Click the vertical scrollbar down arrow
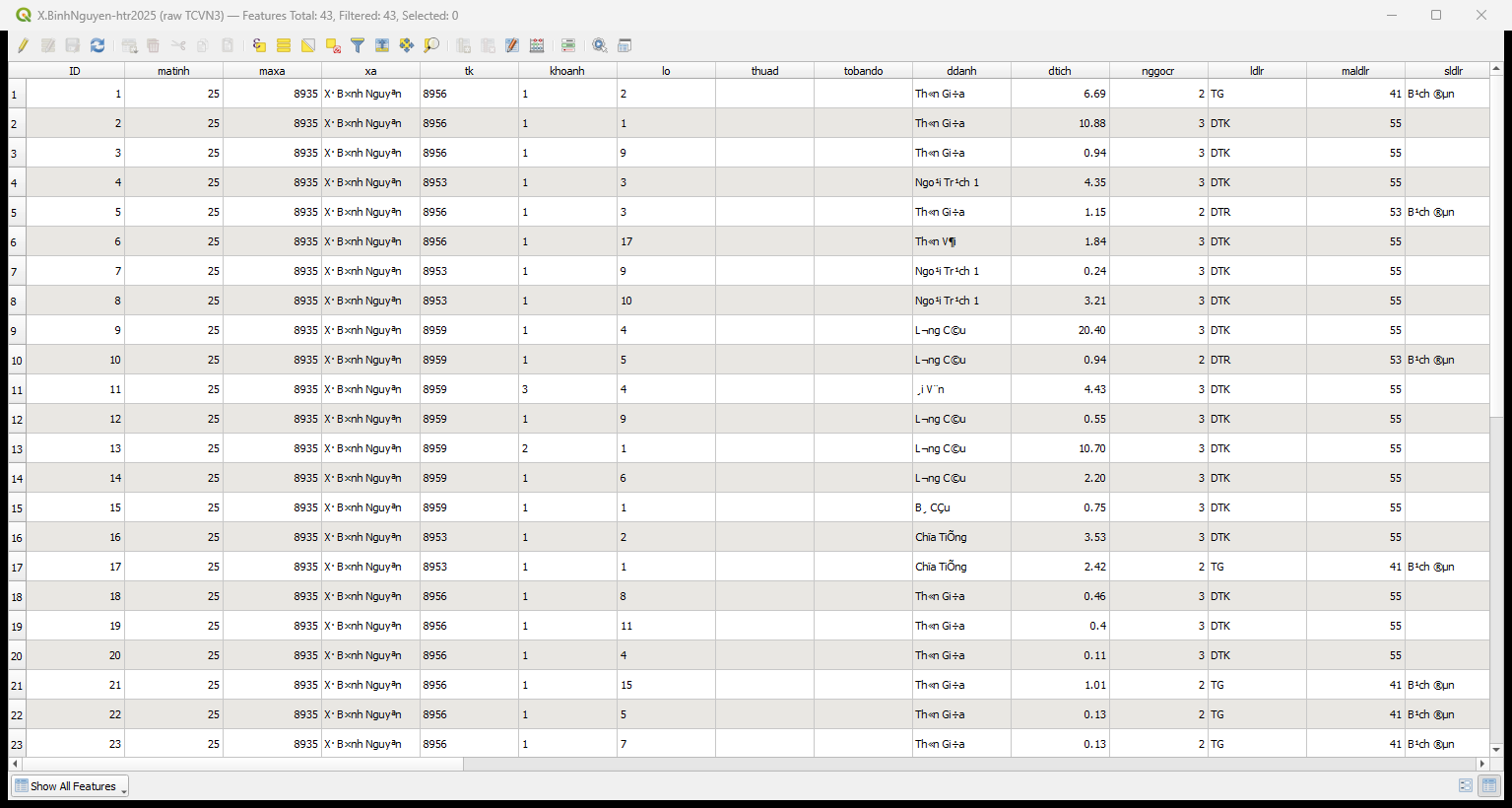Viewport: 1512px width, 808px height. pos(1496,750)
